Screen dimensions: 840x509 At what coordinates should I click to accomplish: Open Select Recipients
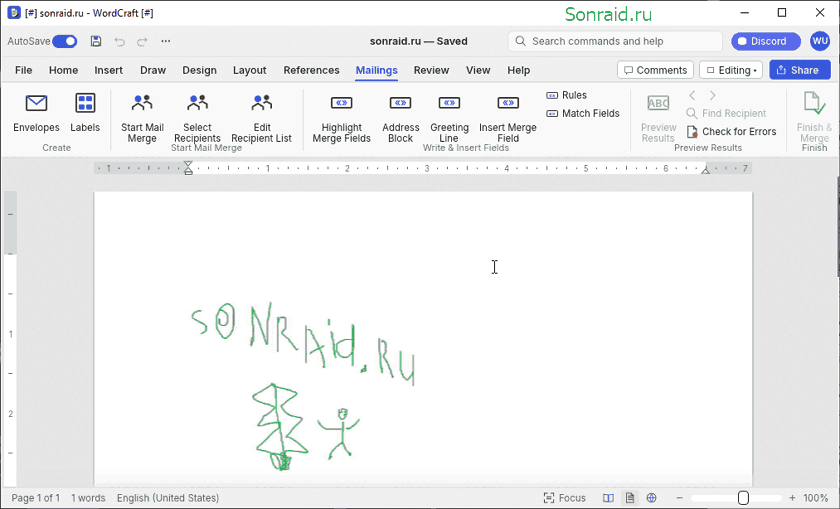tap(197, 118)
